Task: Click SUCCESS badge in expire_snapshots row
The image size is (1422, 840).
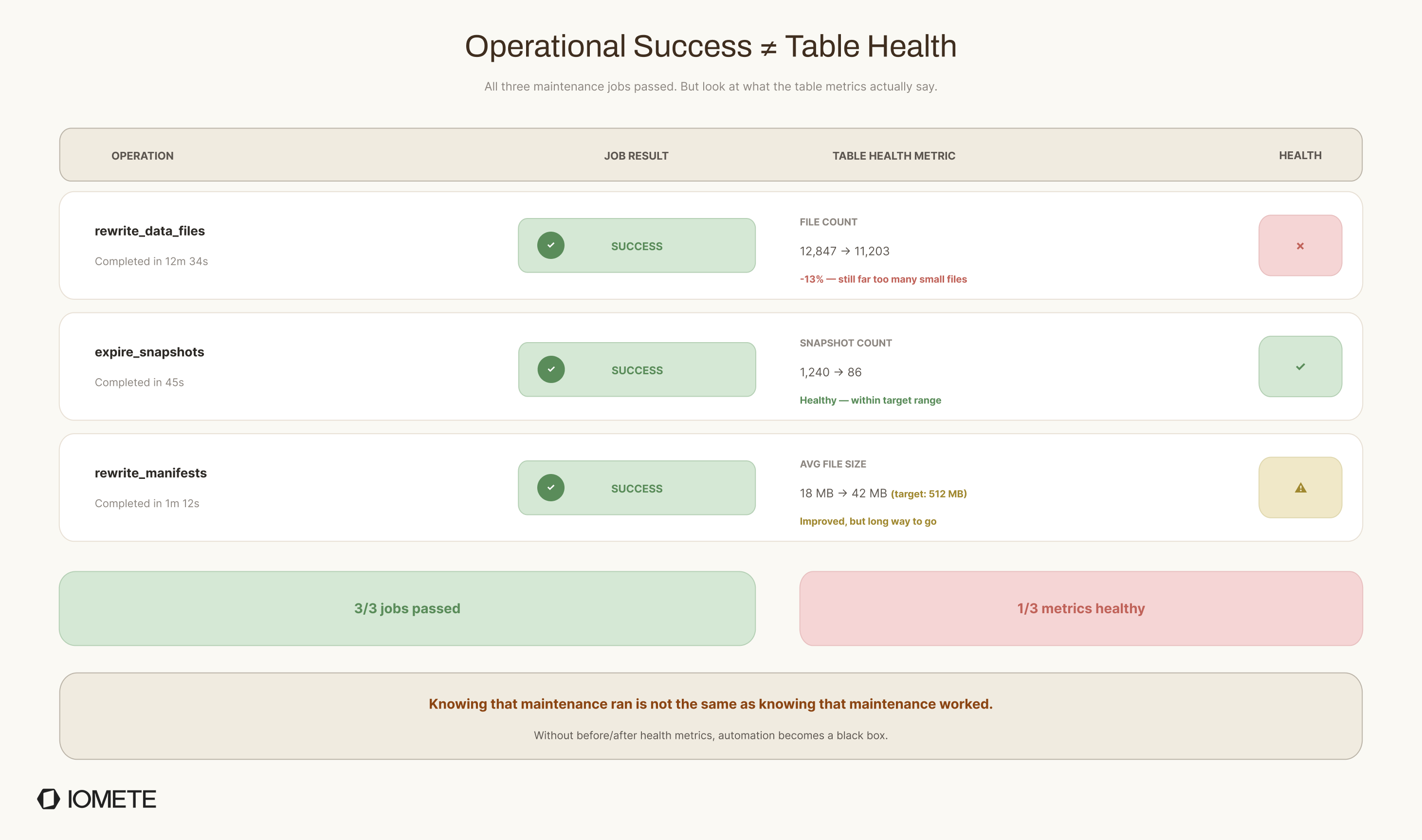Action: [x=637, y=369]
